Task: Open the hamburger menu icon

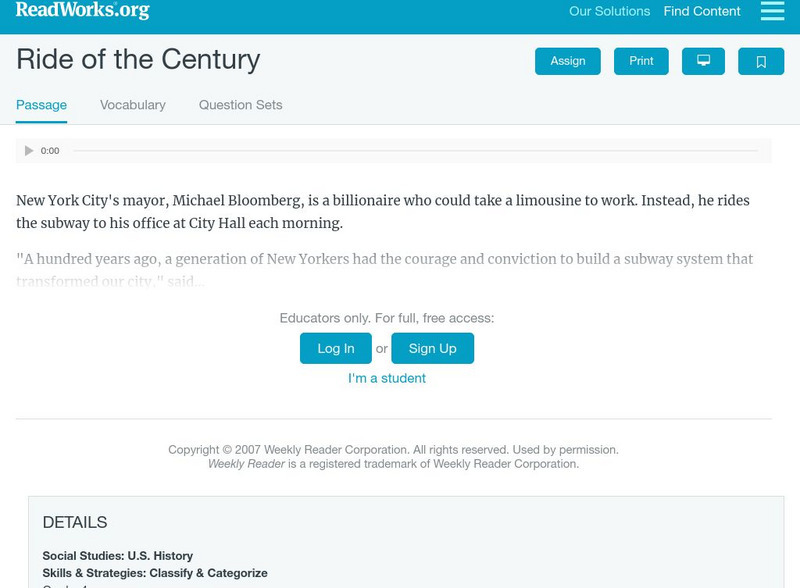Action: 772,11
